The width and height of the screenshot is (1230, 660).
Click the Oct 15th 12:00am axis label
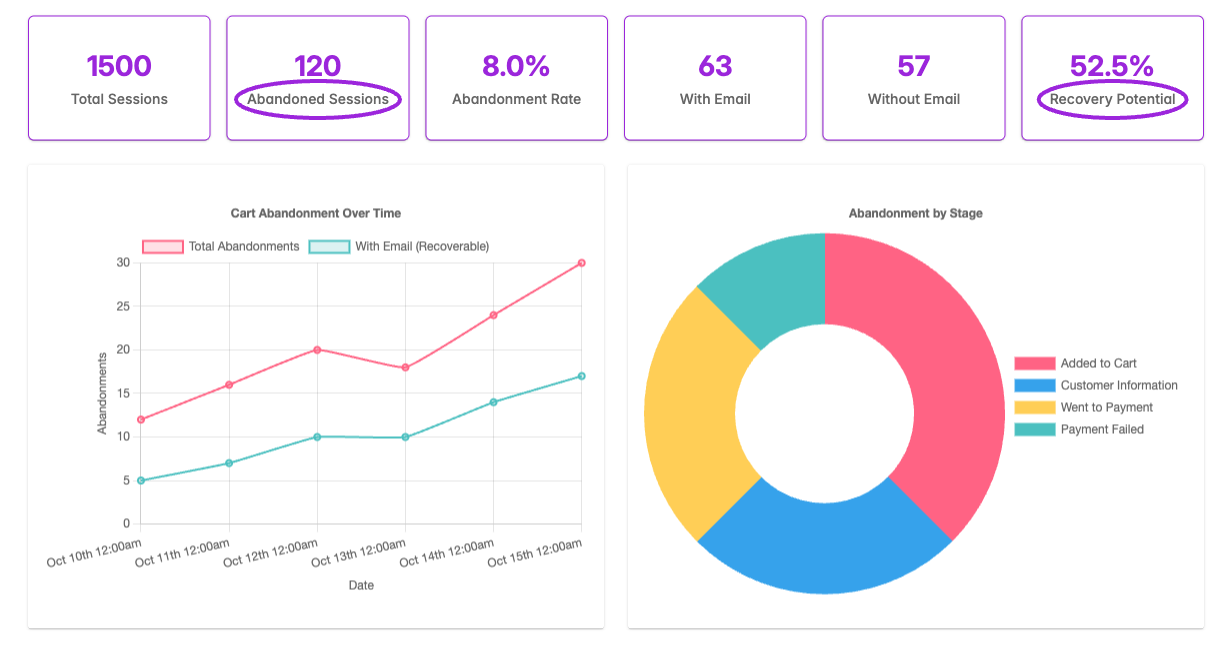coord(535,552)
